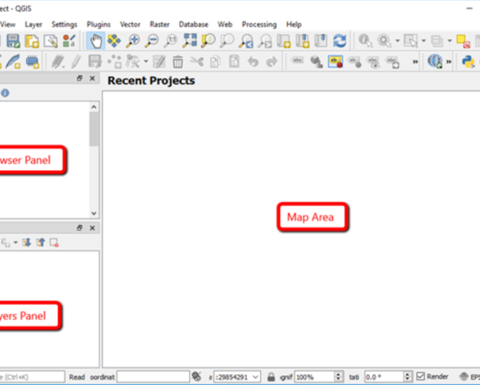Open Style Manager icon

point(69,41)
